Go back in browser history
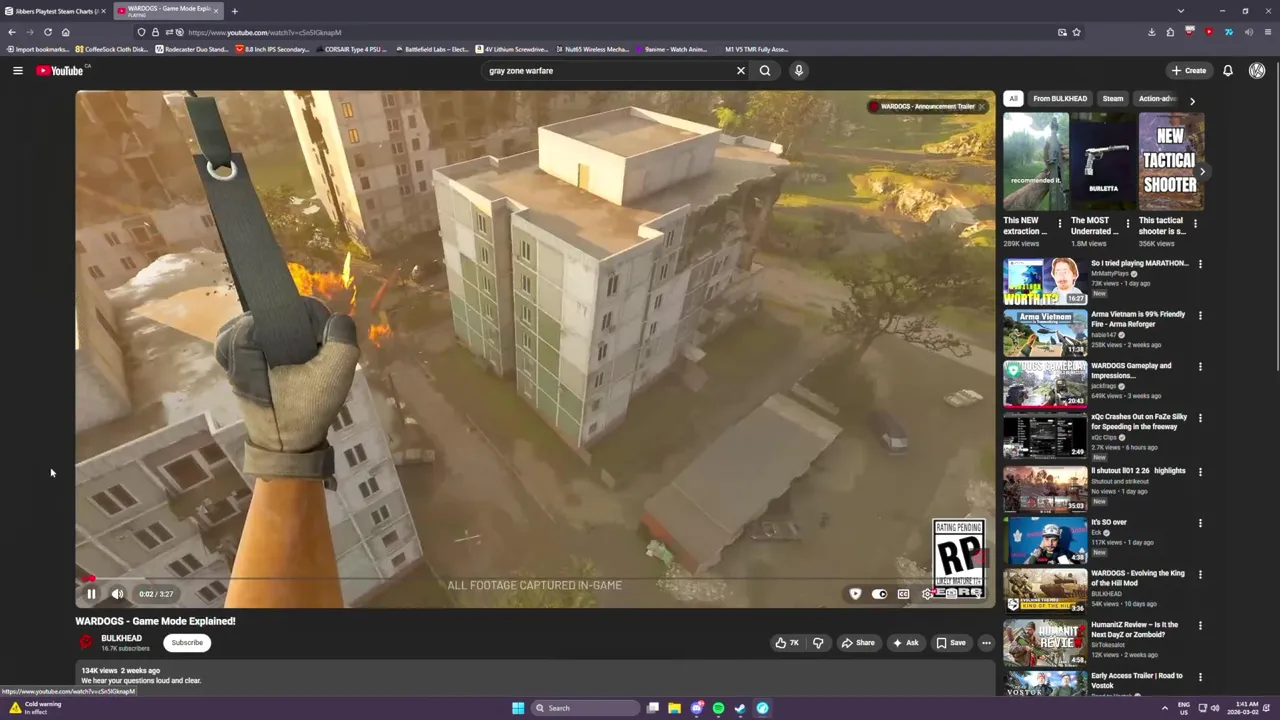 point(12,32)
